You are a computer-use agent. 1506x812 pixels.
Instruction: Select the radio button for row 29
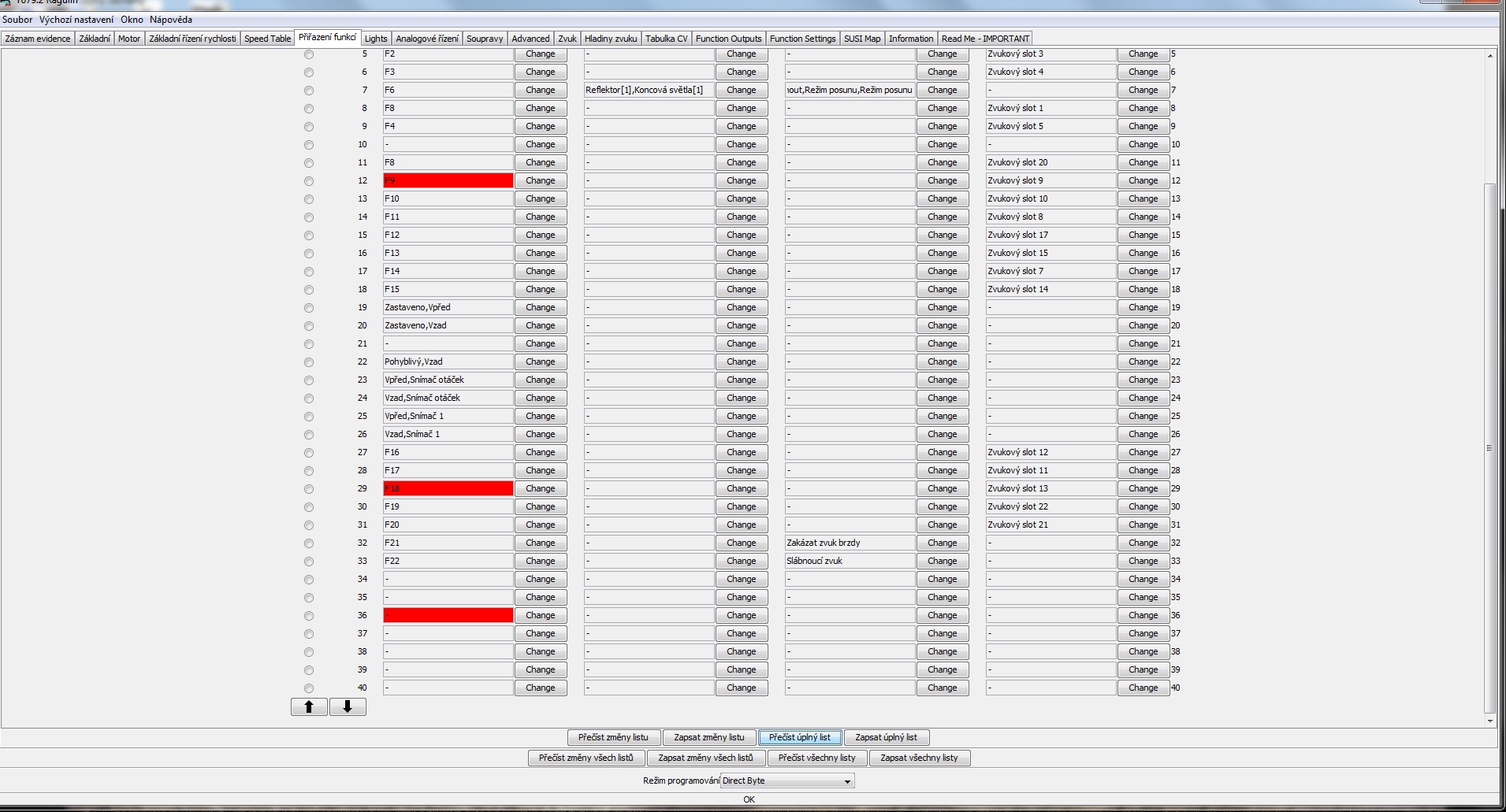click(x=309, y=489)
